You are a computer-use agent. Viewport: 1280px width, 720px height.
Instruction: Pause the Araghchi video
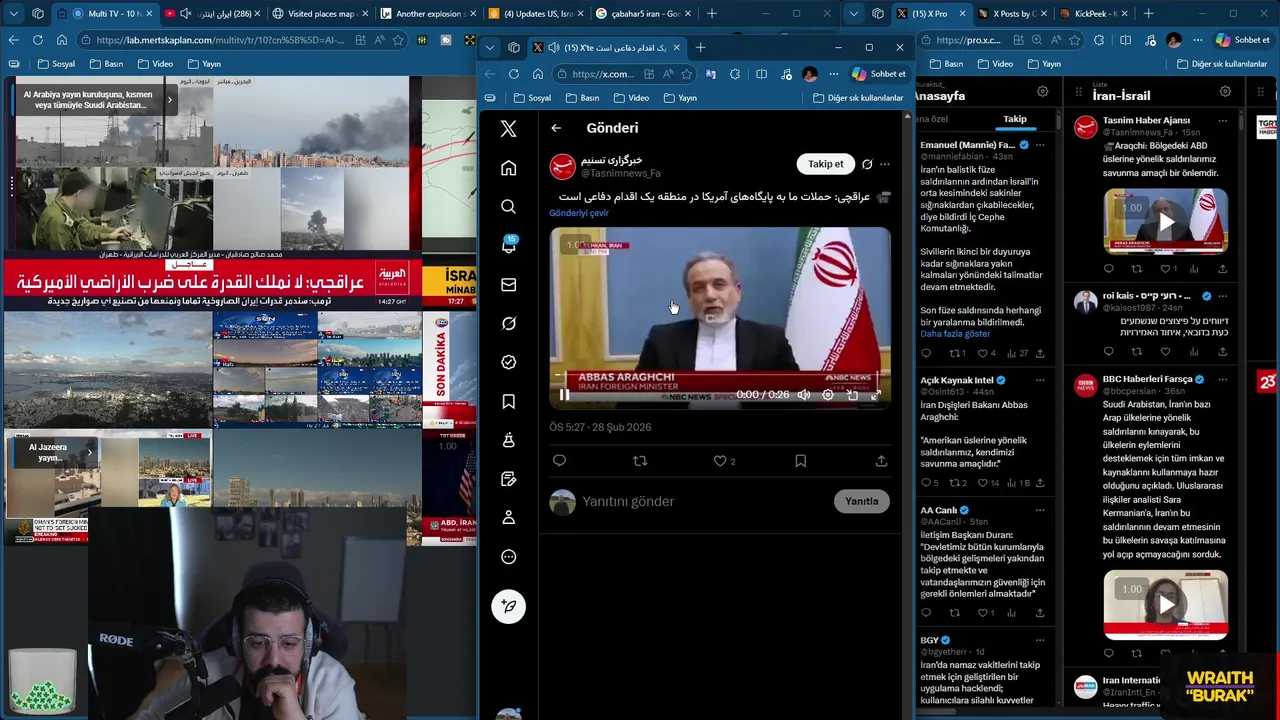tap(564, 395)
